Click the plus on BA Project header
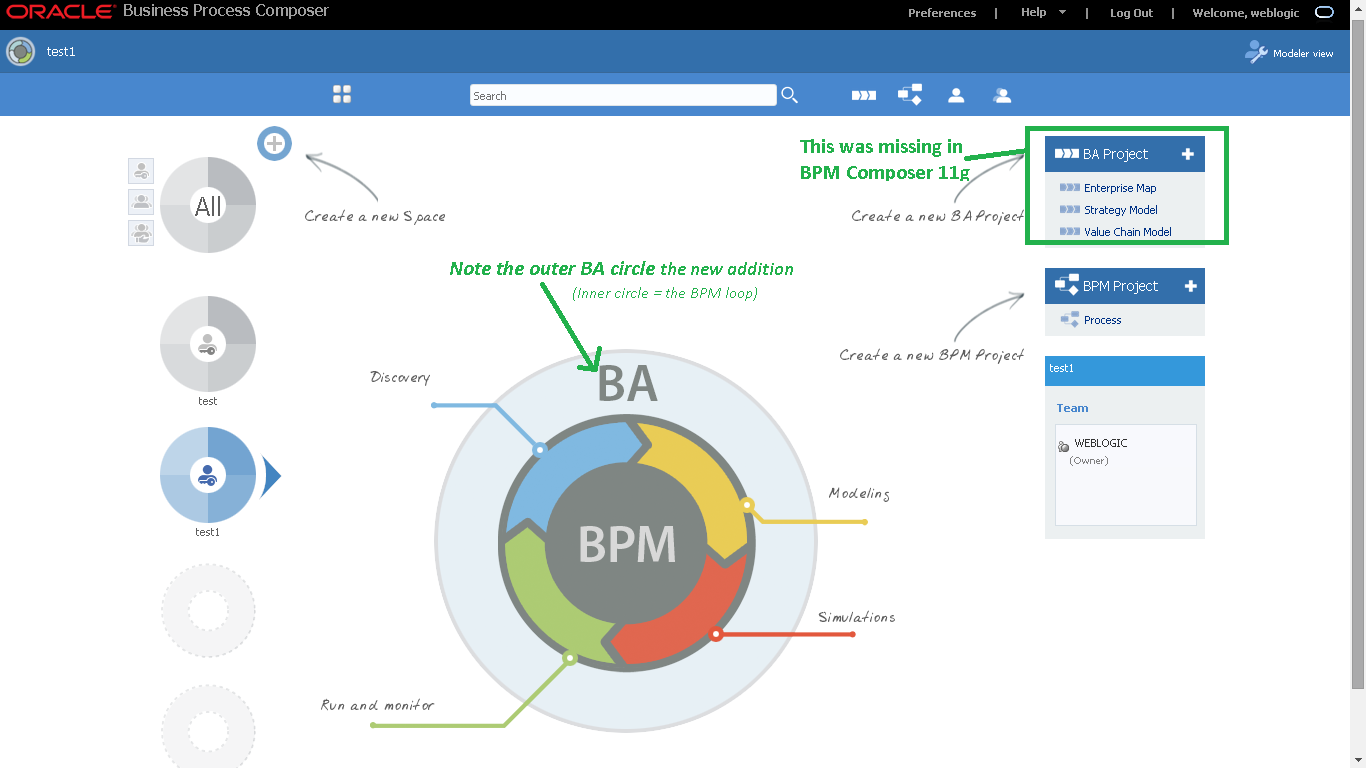Image resolution: width=1366 pixels, height=768 pixels. coord(1188,154)
